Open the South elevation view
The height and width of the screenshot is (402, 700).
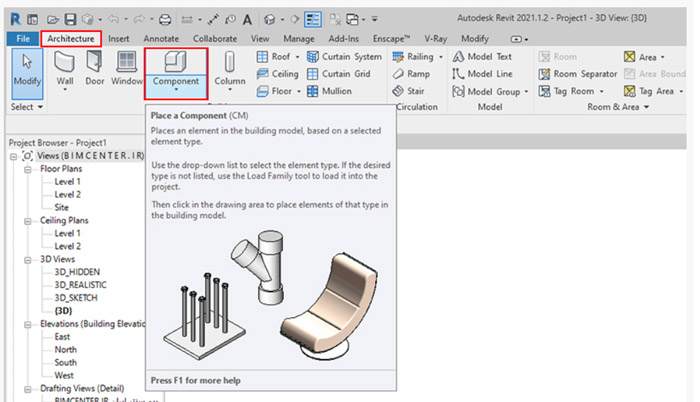click(66, 363)
